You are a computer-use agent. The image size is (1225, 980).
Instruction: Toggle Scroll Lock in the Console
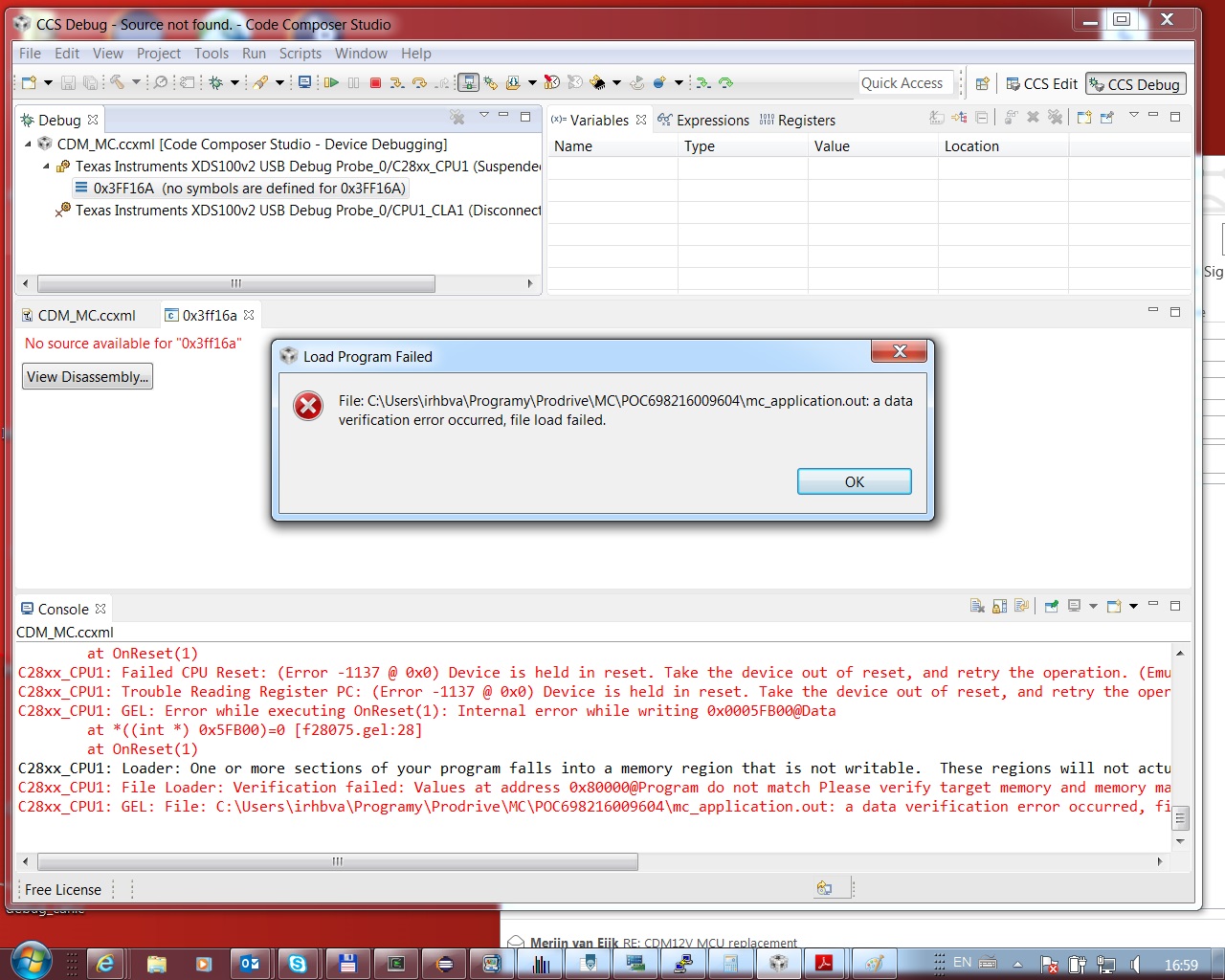click(x=999, y=607)
